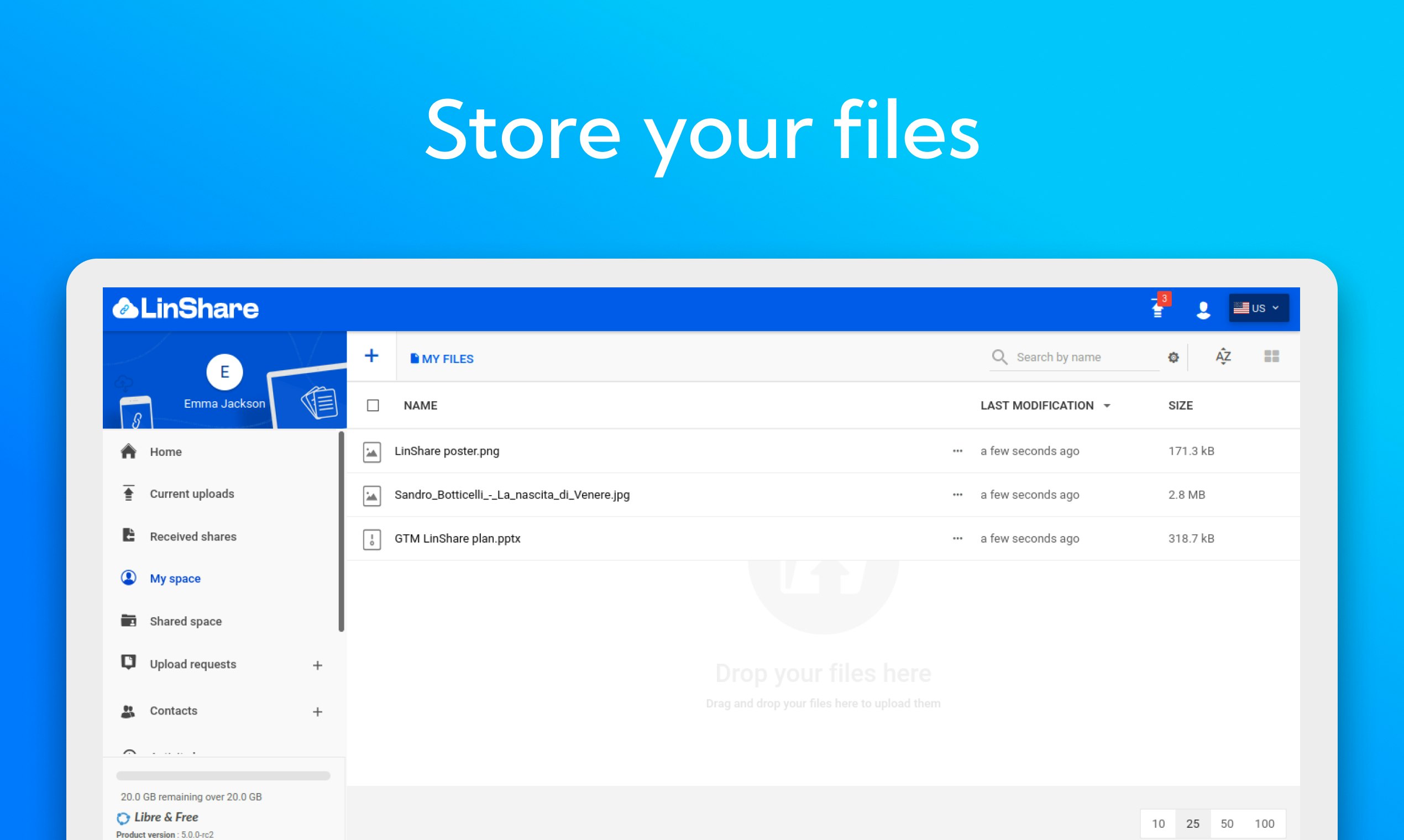Toggle Last Modification sort arrow

(1107, 406)
